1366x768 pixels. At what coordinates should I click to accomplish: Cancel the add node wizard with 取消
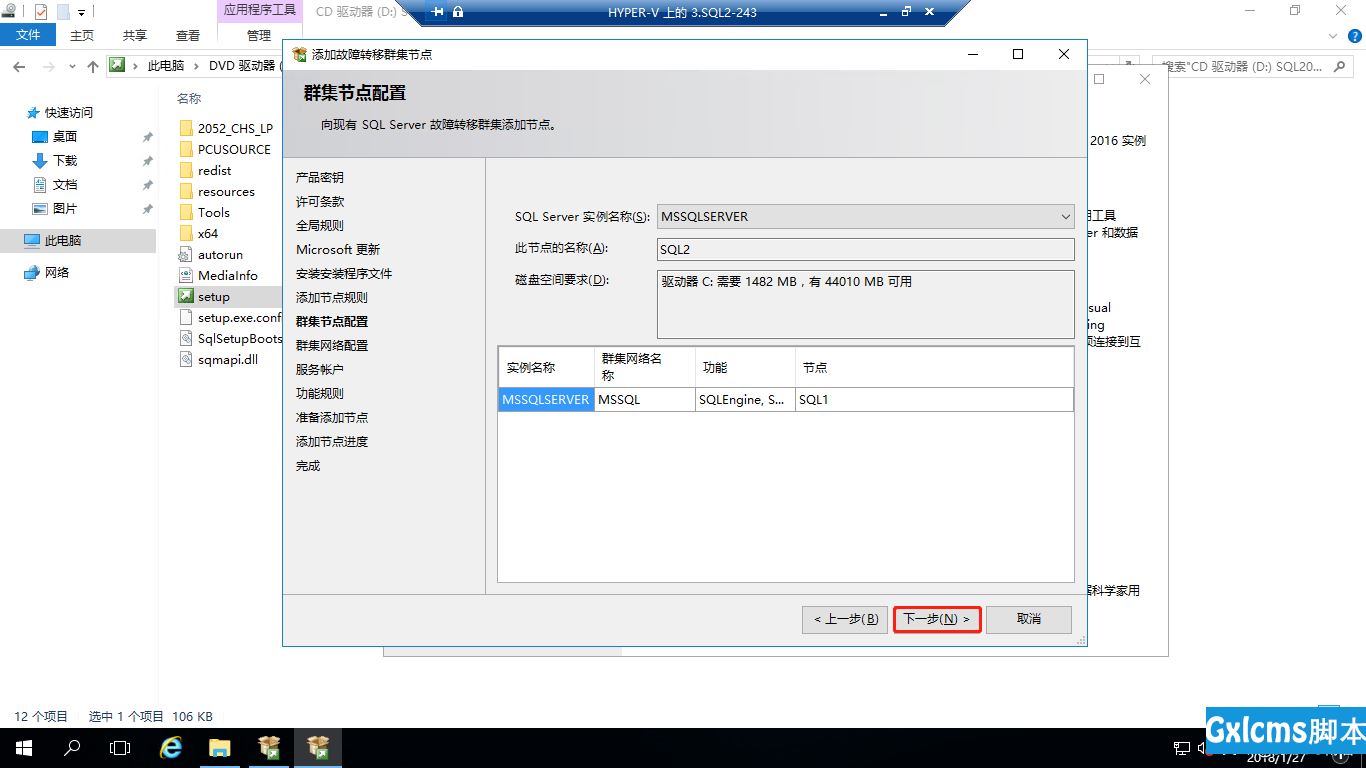[1029, 619]
